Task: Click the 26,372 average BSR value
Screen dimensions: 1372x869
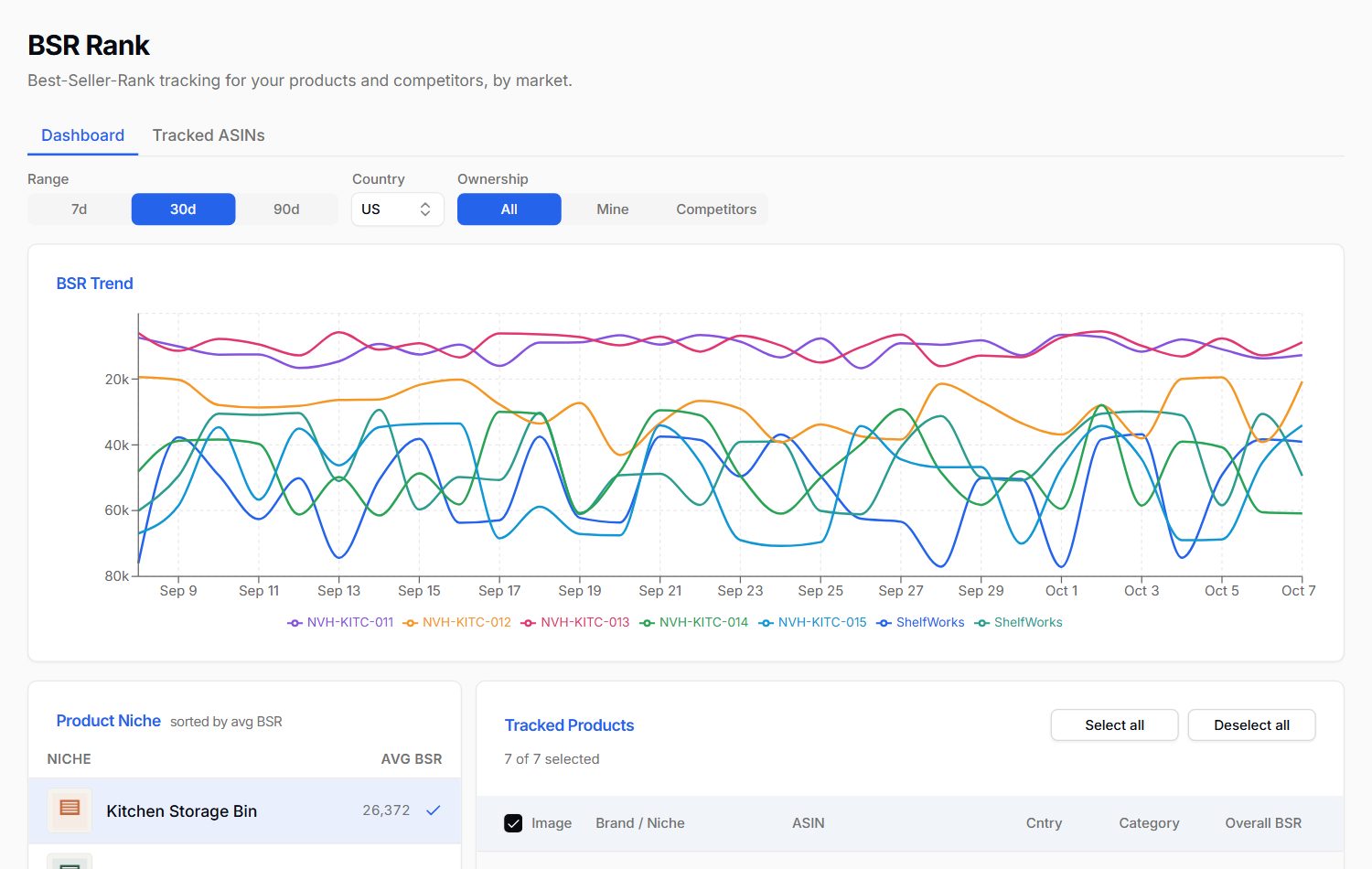Action: coord(386,810)
